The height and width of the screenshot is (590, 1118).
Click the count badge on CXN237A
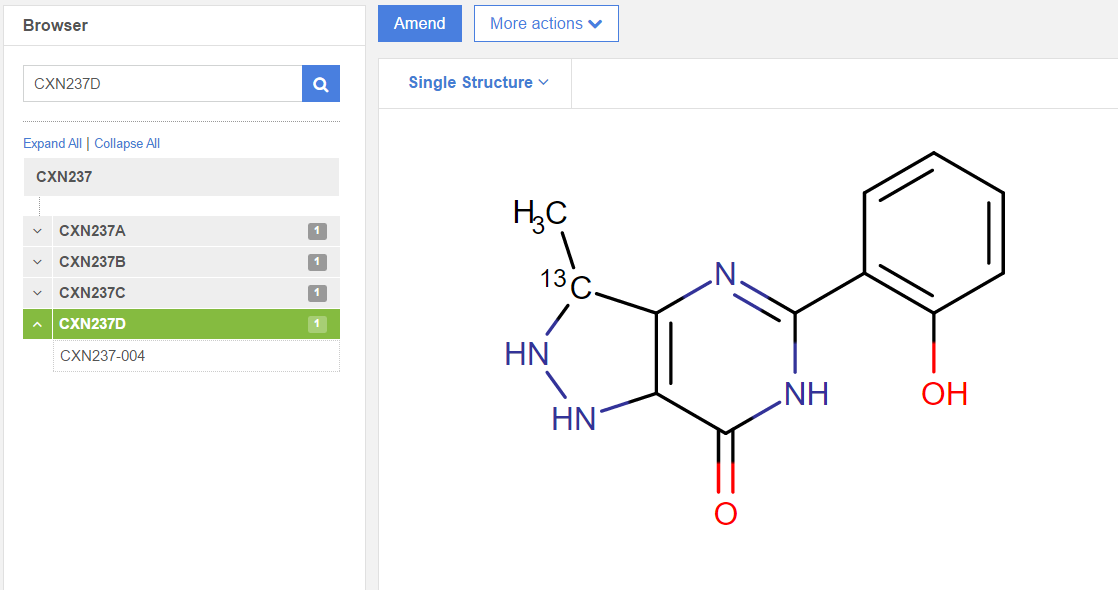317,231
